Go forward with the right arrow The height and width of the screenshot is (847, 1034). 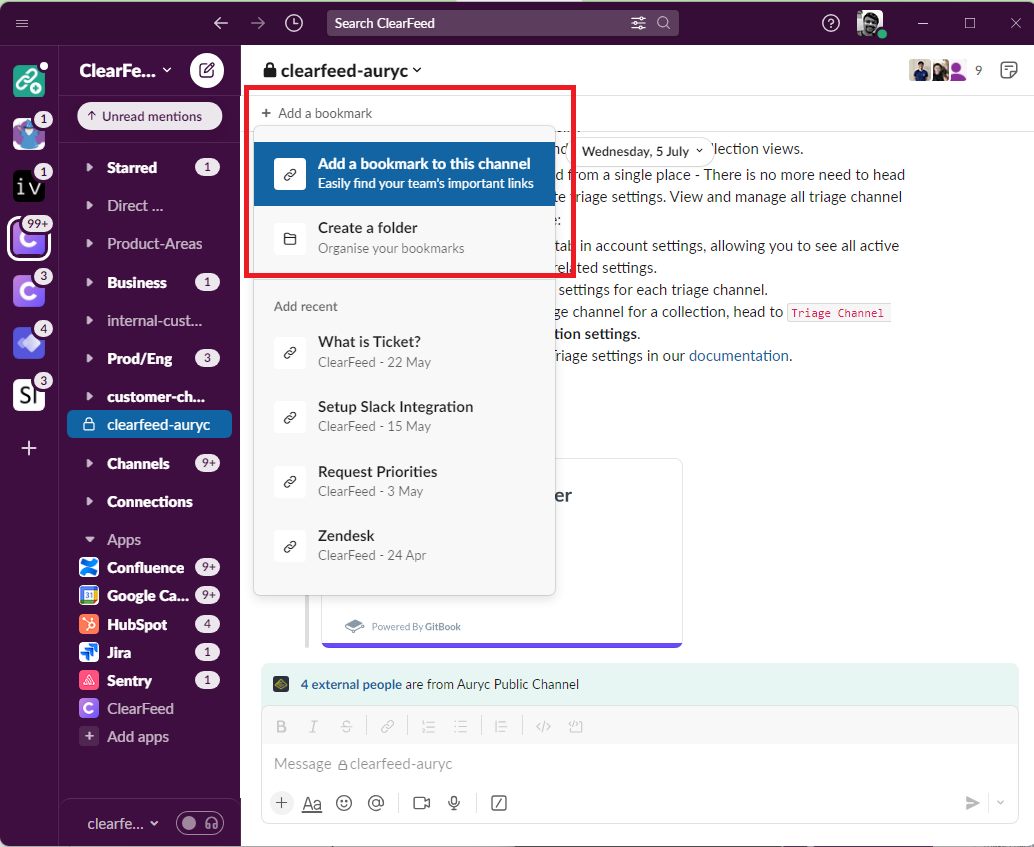[258, 23]
